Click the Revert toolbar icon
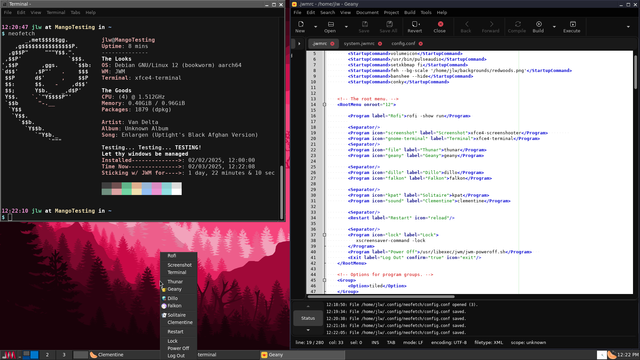The image size is (640, 360). [x=415, y=24]
